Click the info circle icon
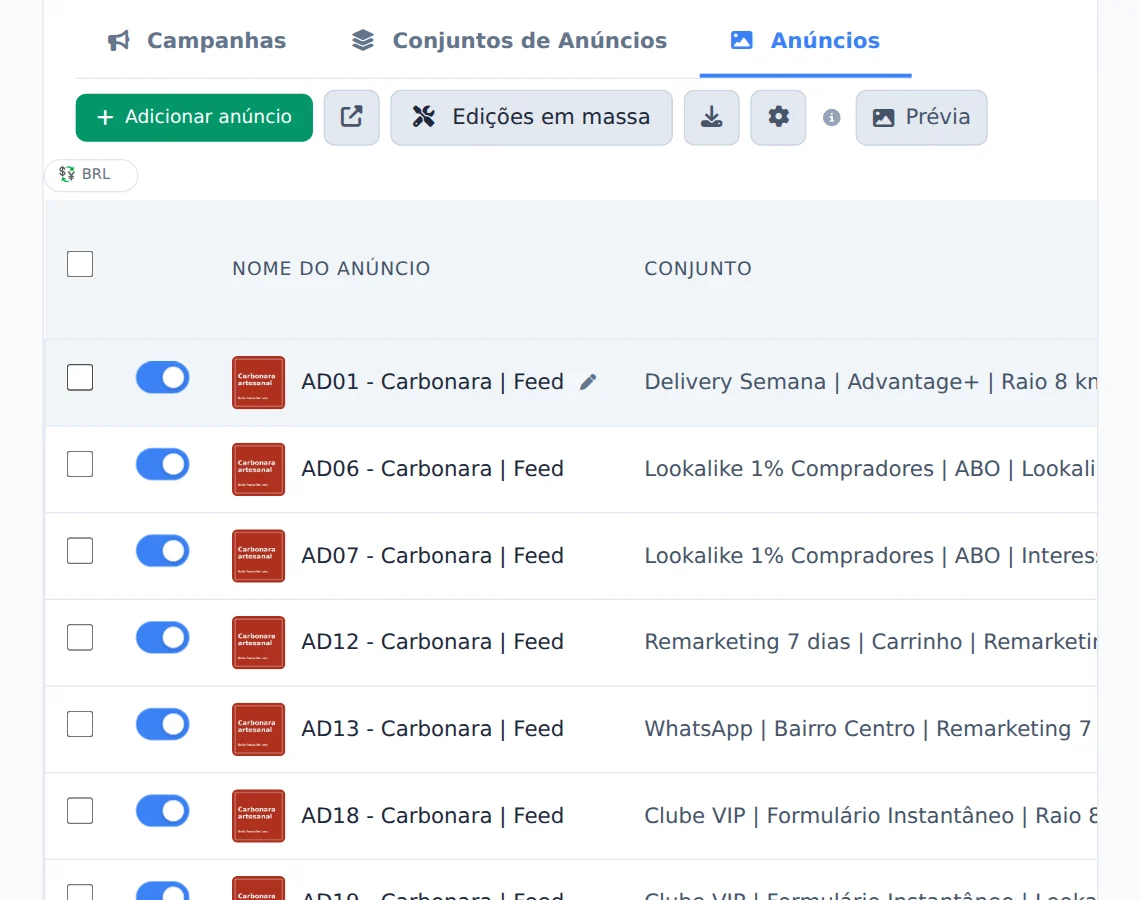The image size is (1141, 900). [x=832, y=117]
